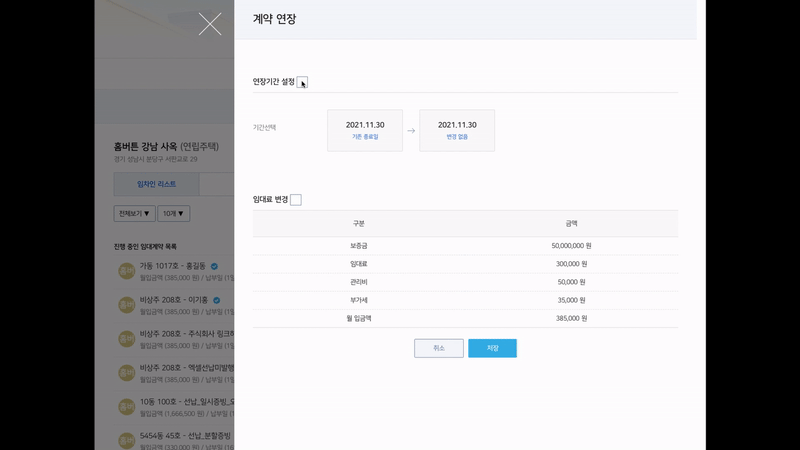The height and width of the screenshot is (450, 800).
Task: Click the 기간선택 label
Action: pos(264,128)
